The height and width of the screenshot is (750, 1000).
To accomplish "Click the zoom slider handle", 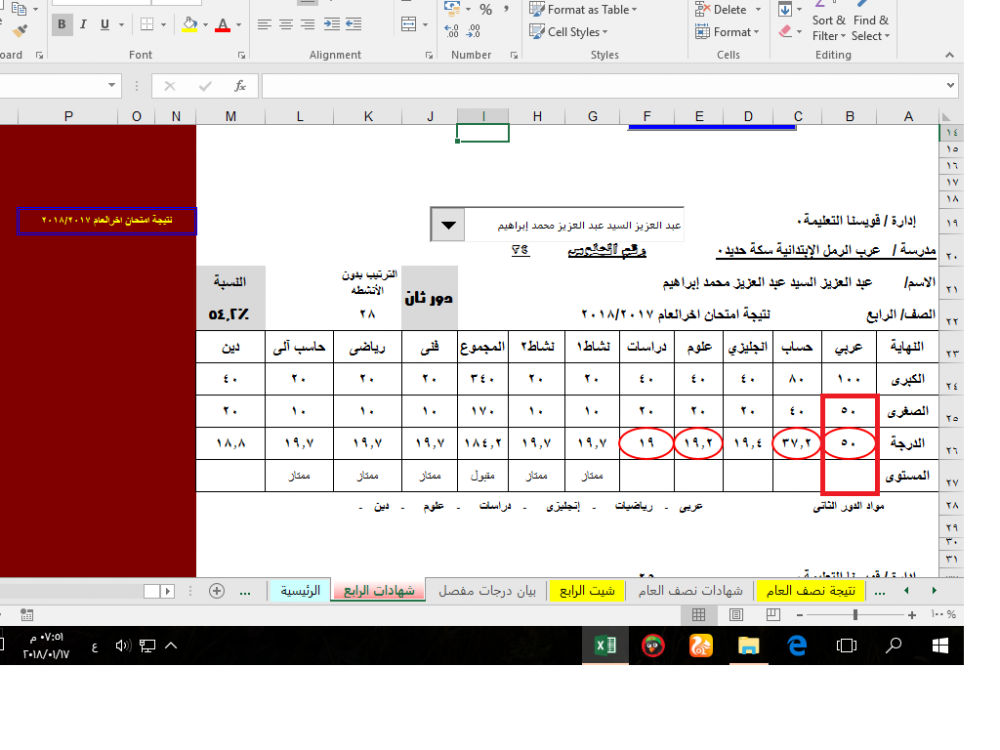I will pos(855,615).
